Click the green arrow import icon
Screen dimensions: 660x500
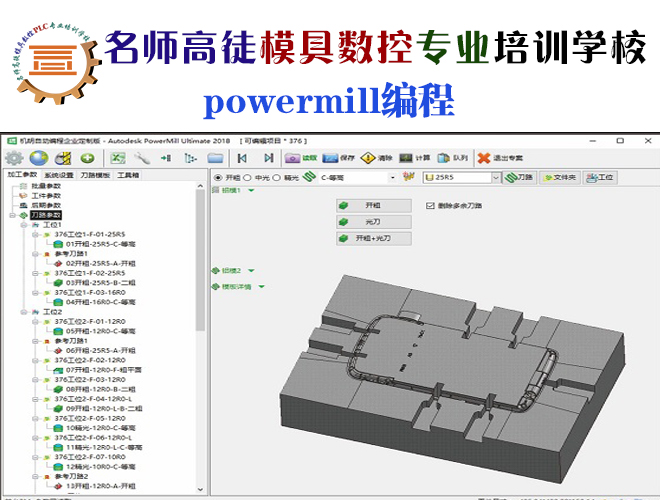(x=166, y=158)
